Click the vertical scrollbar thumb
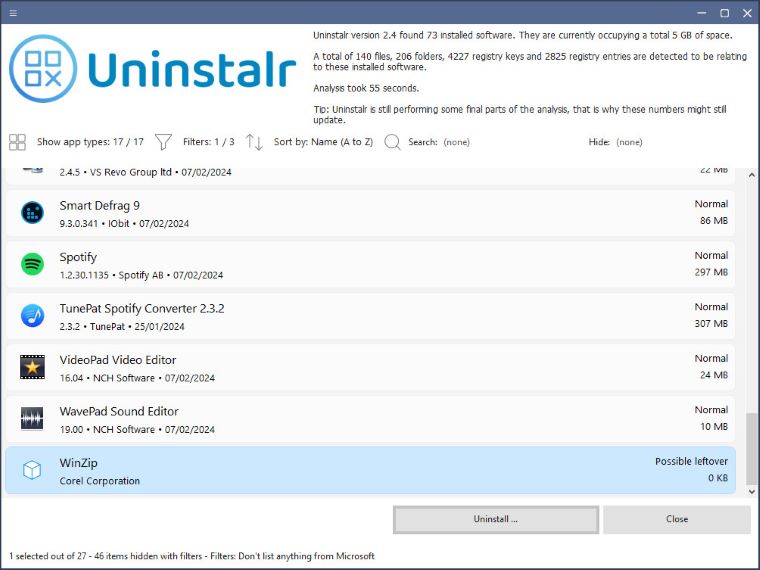Screen dimensions: 760x570 point(752,449)
